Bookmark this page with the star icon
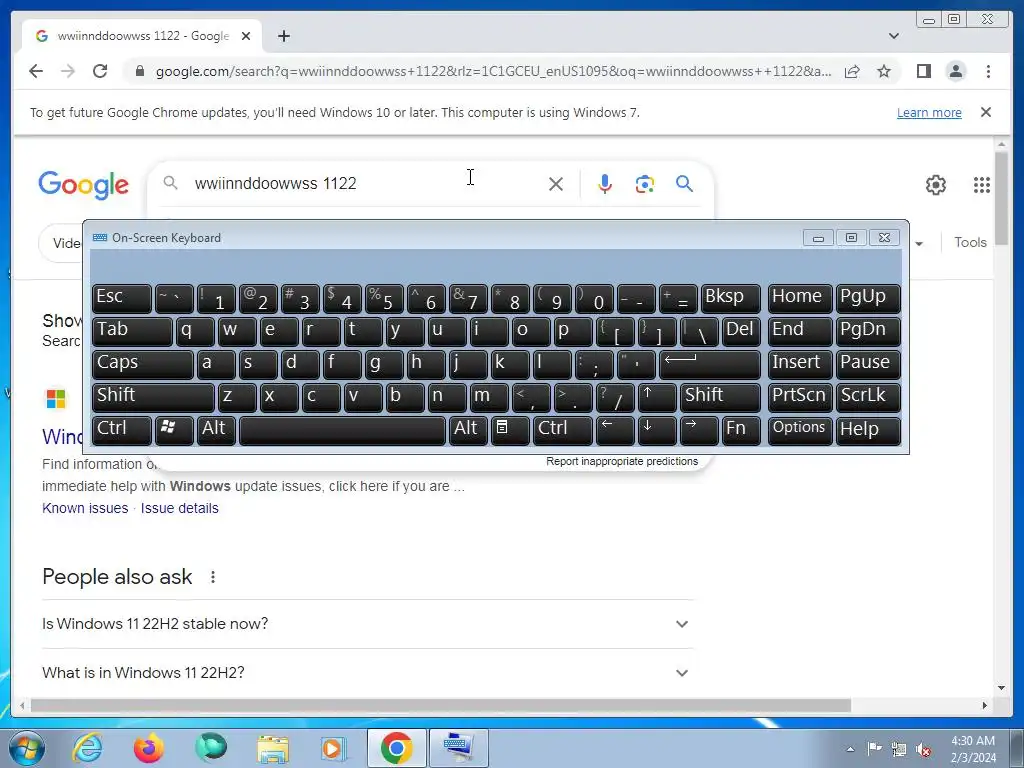Viewport: 1024px width, 768px height. [884, 71]
